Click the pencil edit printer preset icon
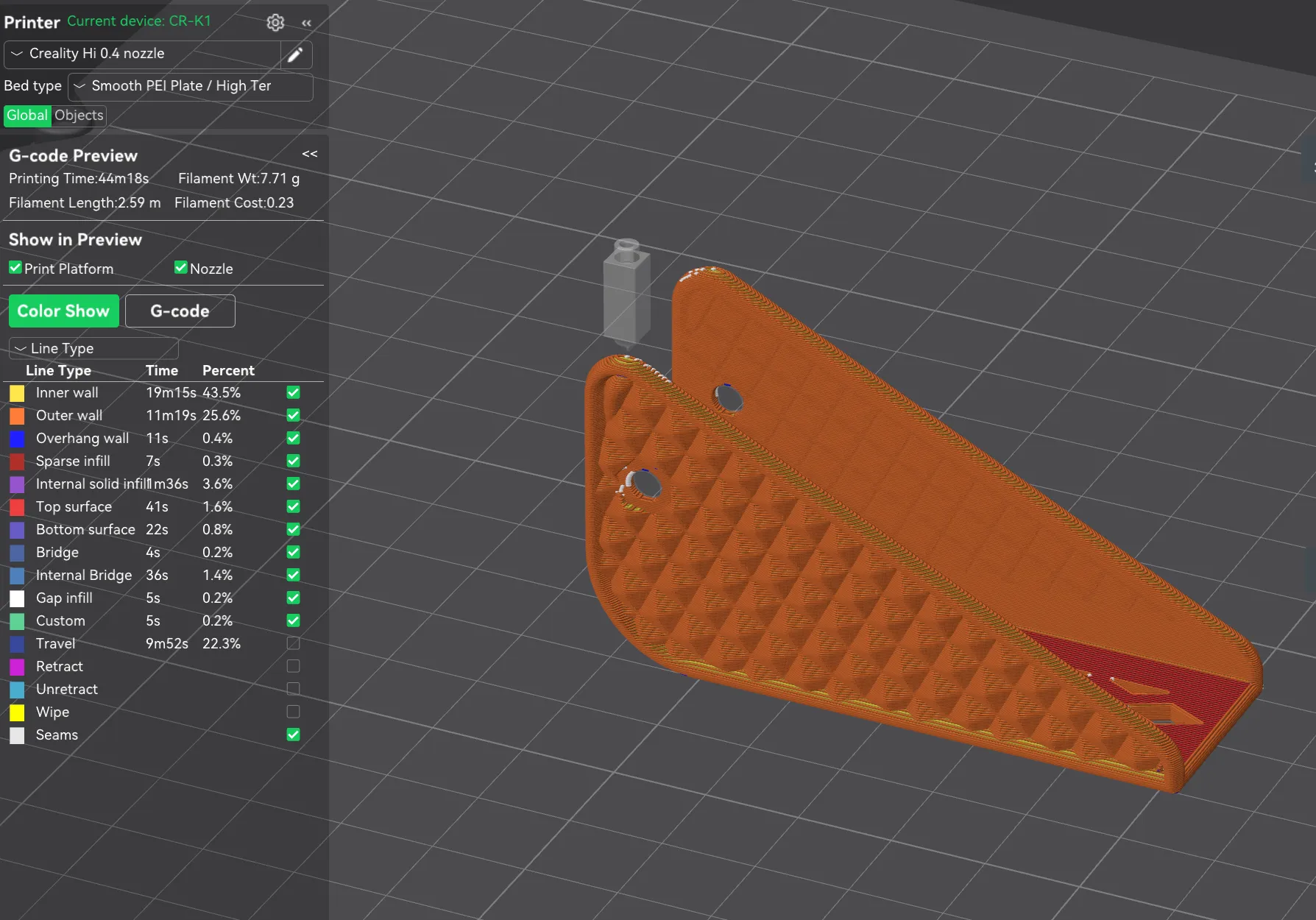1316x920 pixels. [295, 54]
